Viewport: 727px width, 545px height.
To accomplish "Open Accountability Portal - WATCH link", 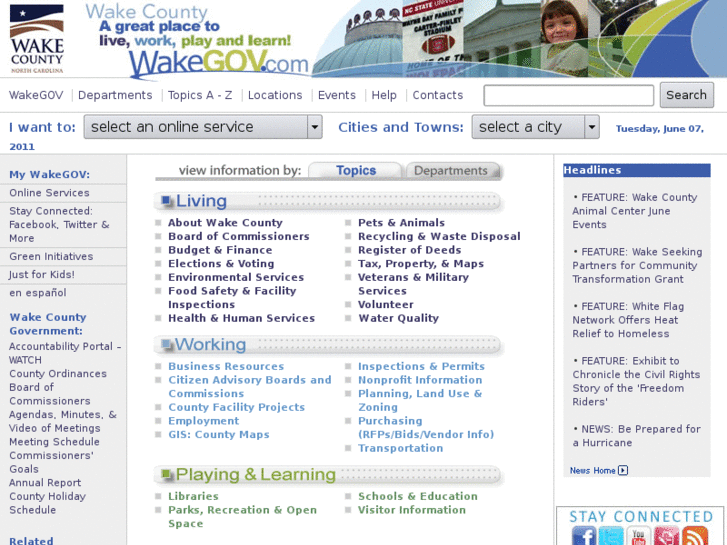I will click(65, 353).
